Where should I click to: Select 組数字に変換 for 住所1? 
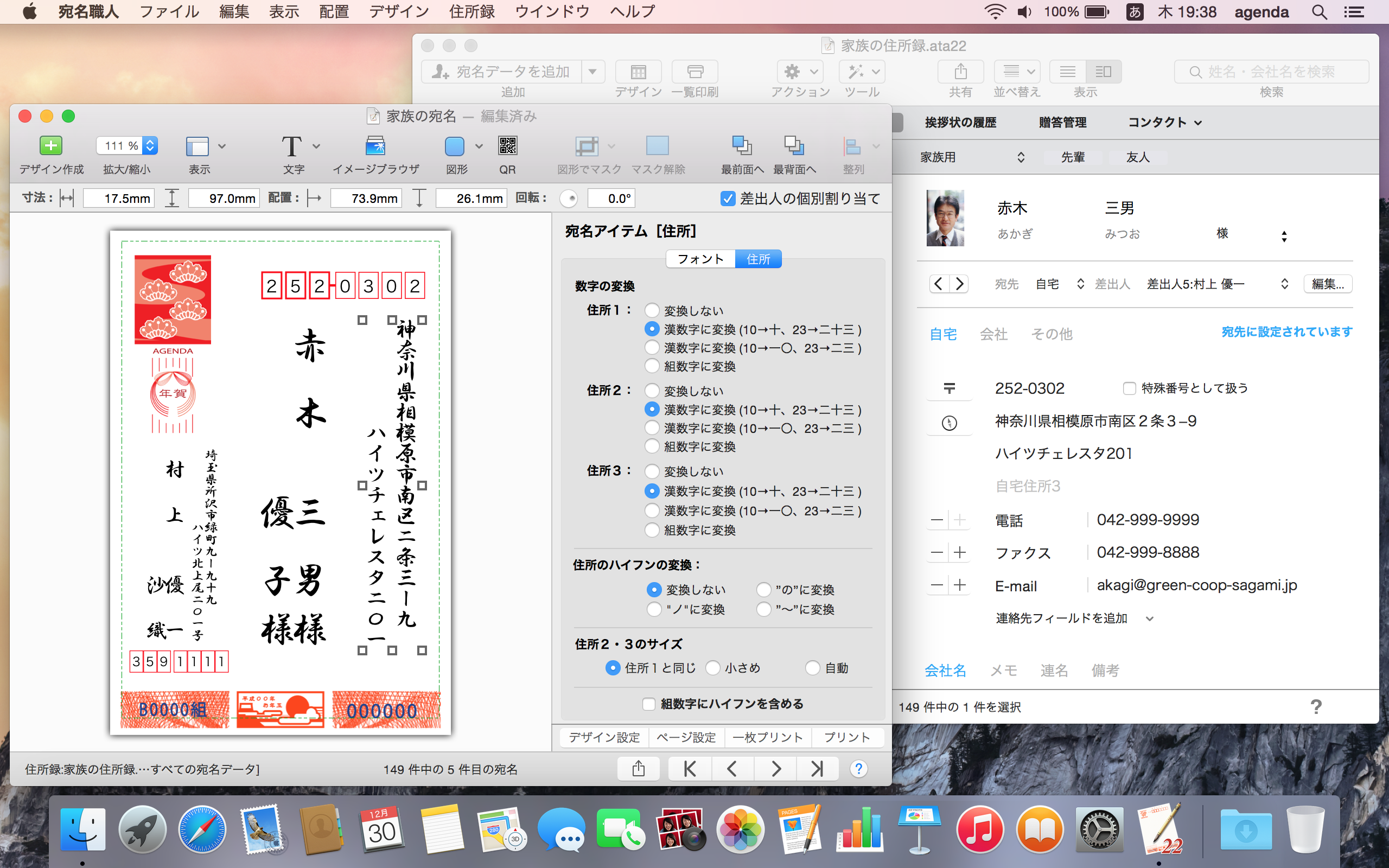(x=652, y=366)
